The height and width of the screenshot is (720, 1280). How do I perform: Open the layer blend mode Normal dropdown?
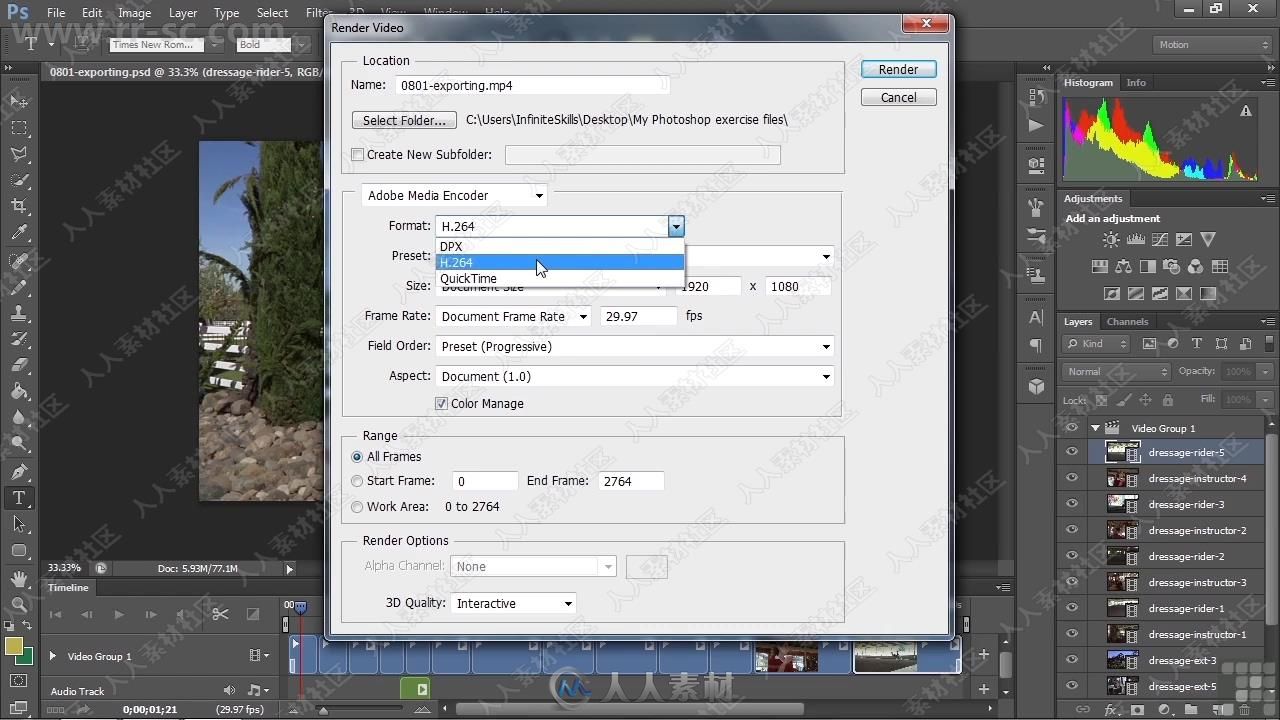pos(1116,371)
